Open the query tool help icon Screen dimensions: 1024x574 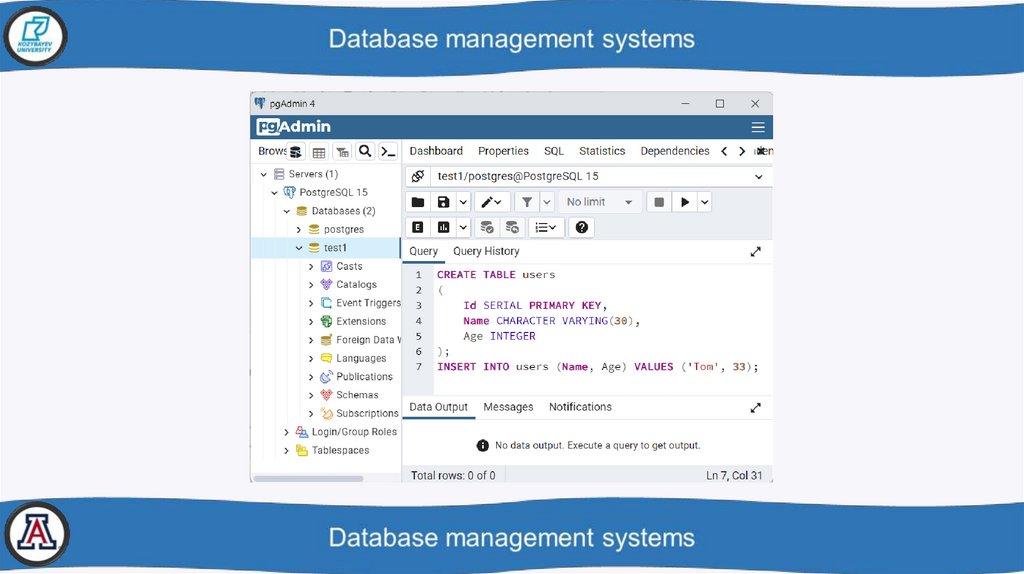coord(582,228)
